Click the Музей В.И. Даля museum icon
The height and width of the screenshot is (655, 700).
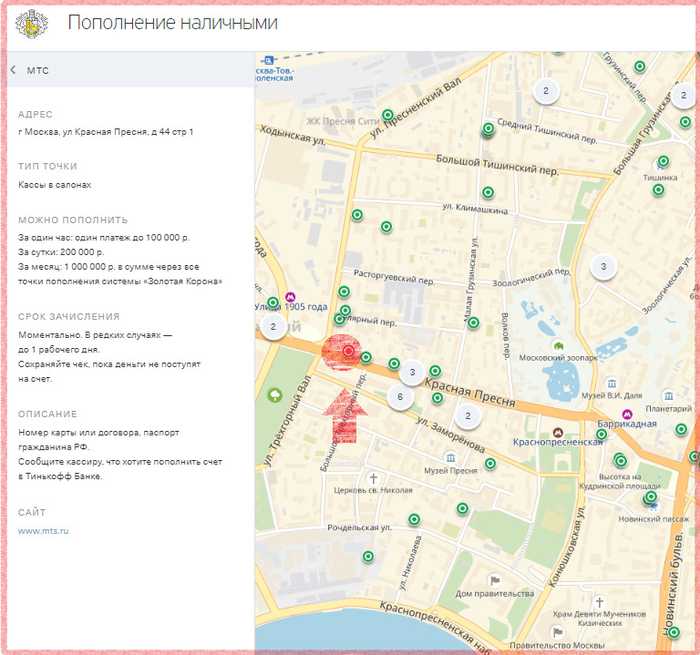point(612,384)
